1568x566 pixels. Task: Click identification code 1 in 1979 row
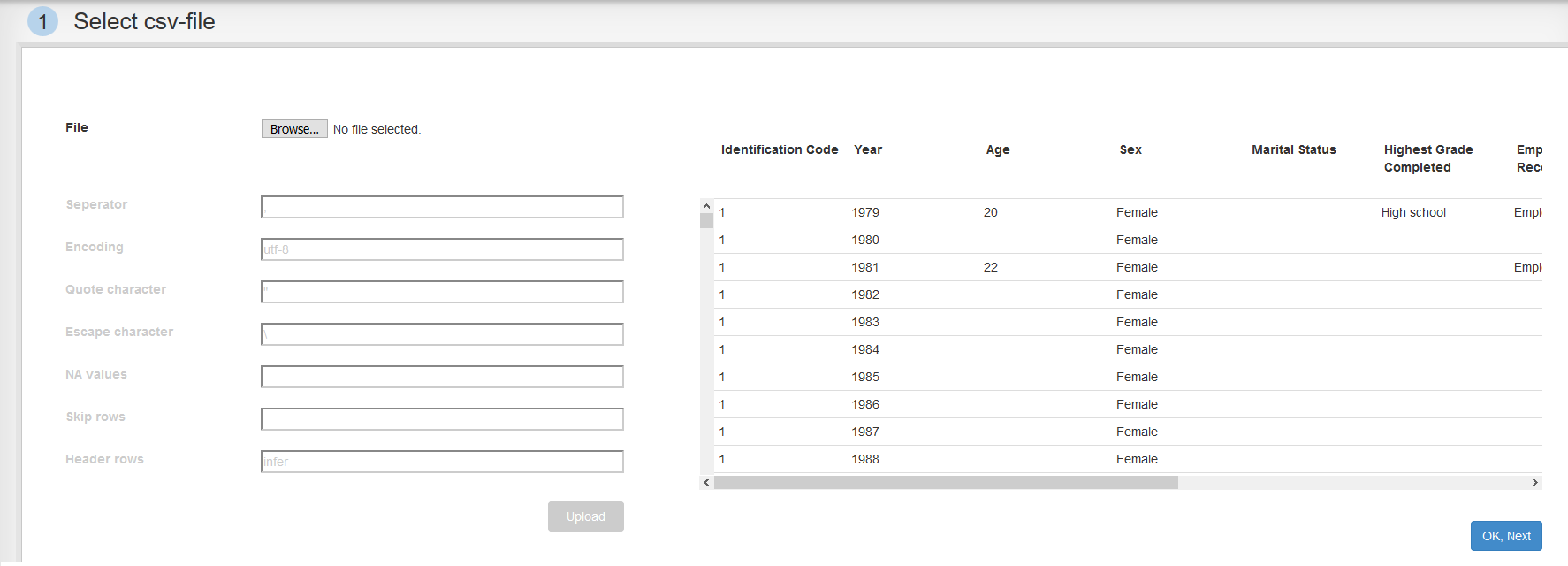click(722, 212)
